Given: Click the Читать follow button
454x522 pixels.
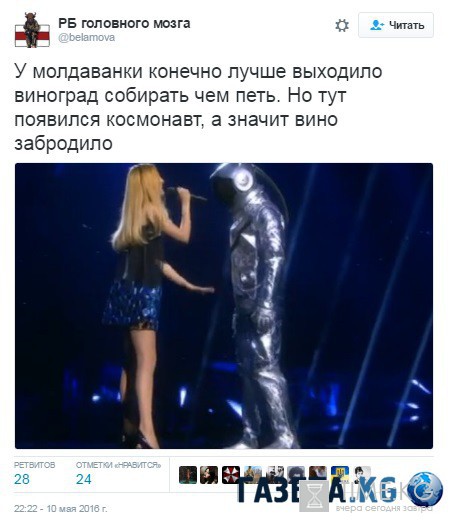Looking at the screenshot, I should [x=396, y=25].
